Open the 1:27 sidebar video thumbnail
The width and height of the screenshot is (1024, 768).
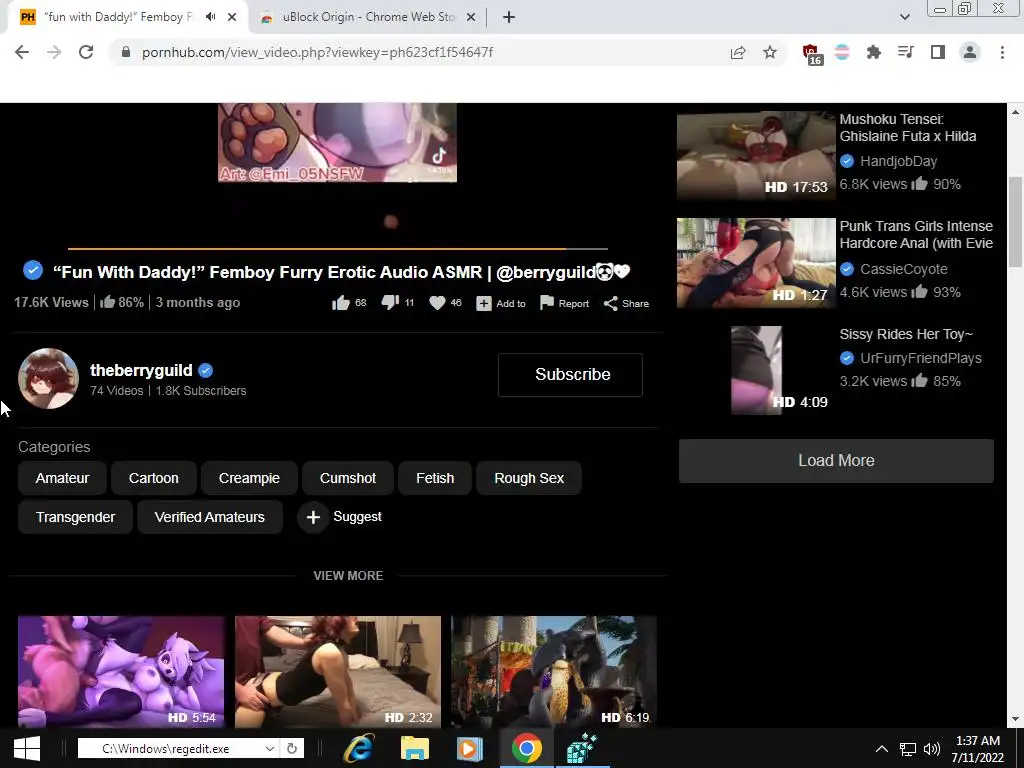click(756, 263)
